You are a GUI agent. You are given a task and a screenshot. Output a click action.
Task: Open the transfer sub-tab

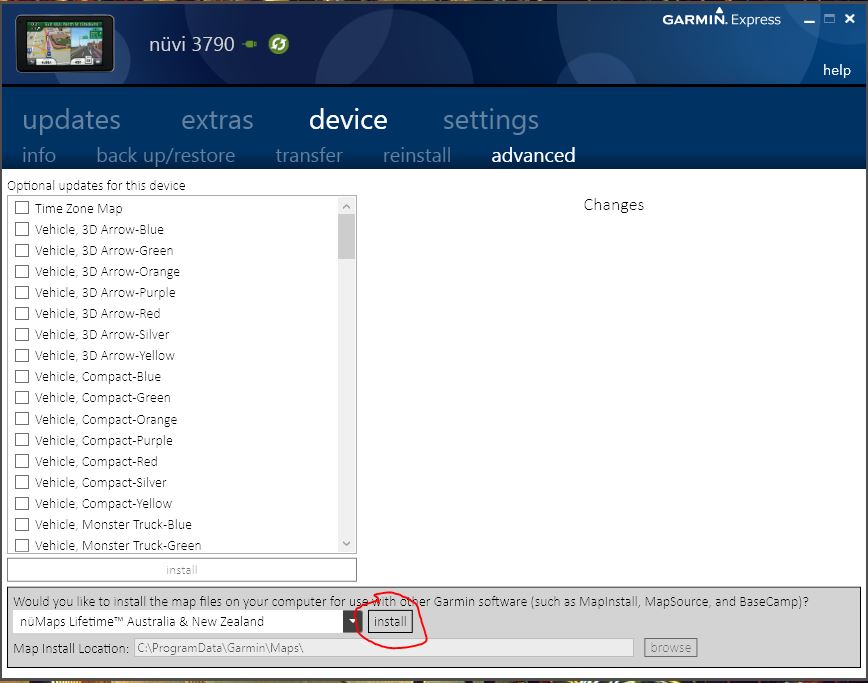309,156
